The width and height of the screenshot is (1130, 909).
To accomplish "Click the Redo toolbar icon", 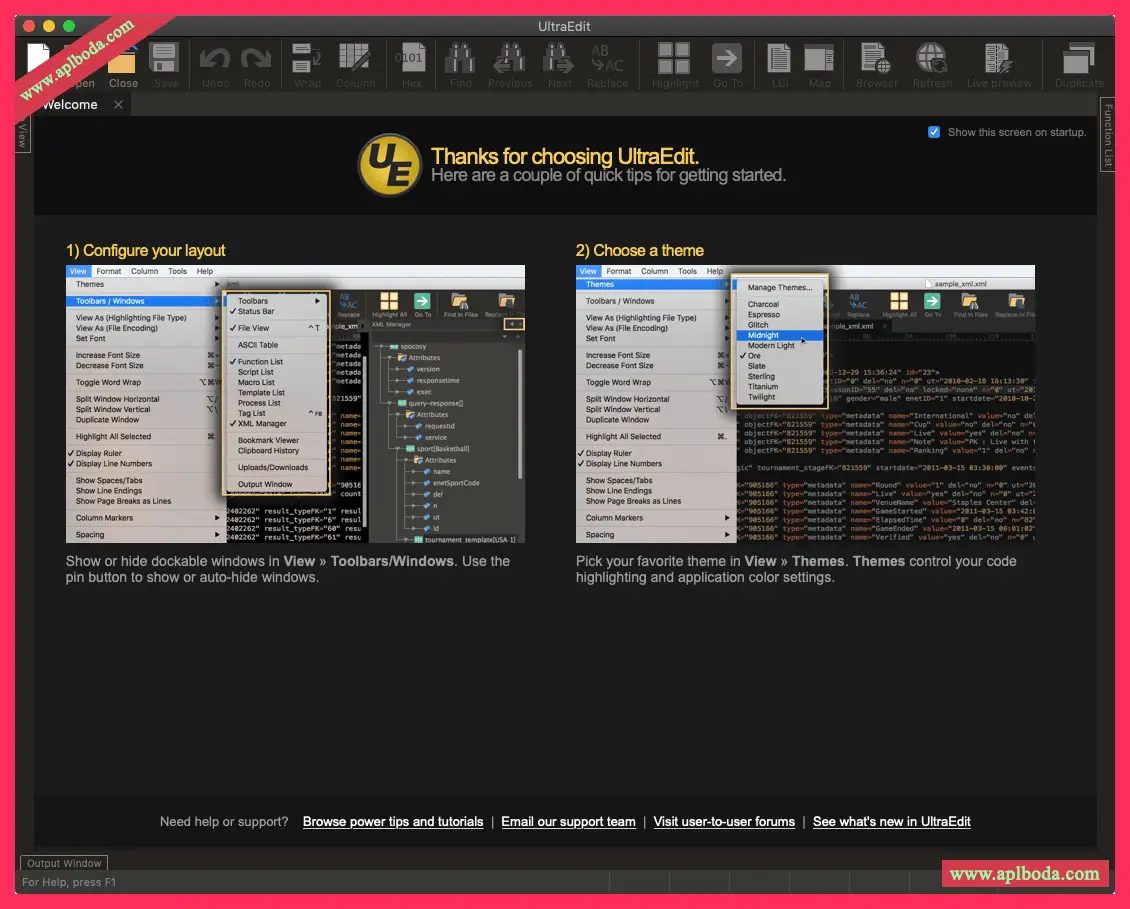I will [257, 65].
